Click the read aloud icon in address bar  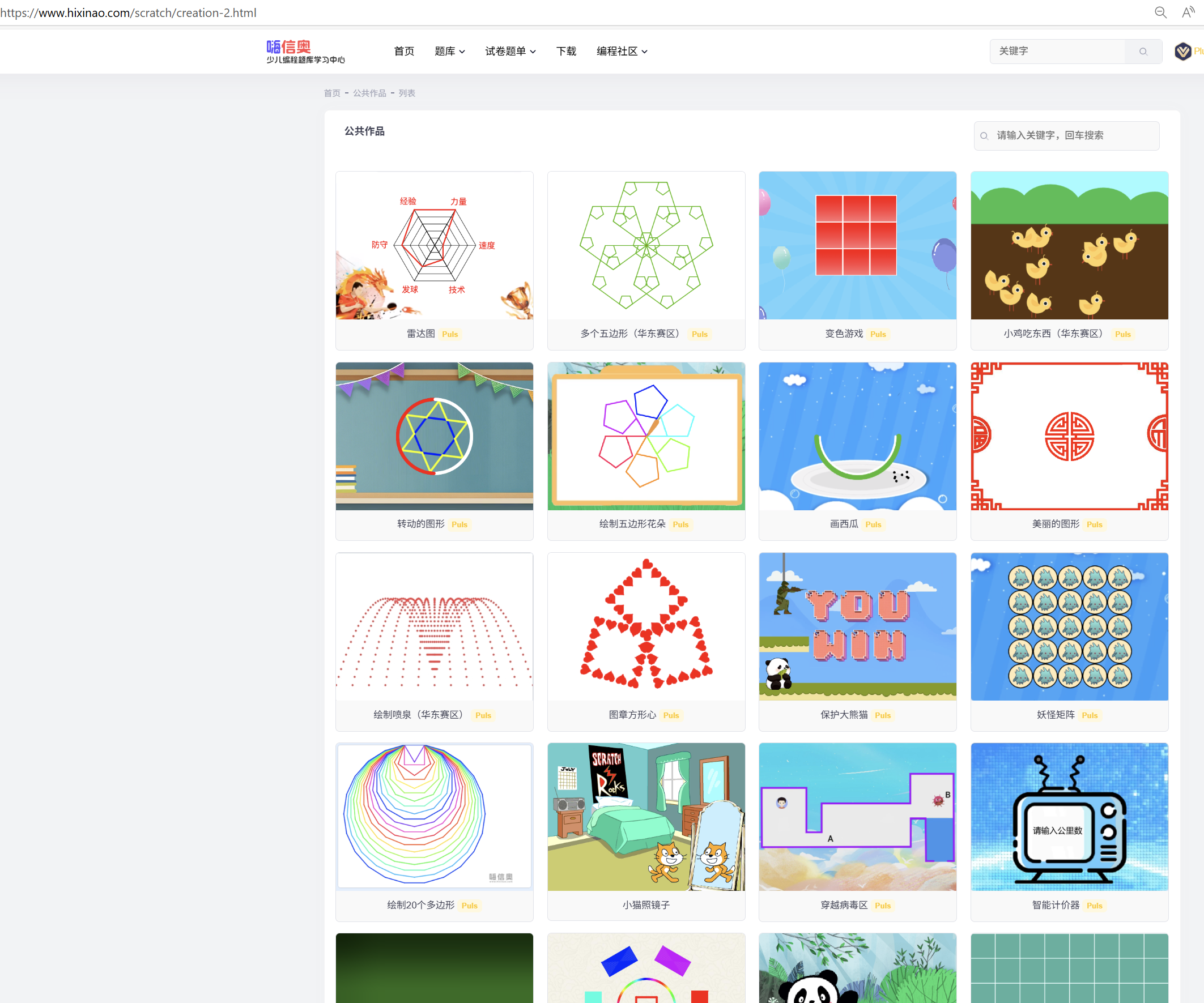click(1189, 12)
